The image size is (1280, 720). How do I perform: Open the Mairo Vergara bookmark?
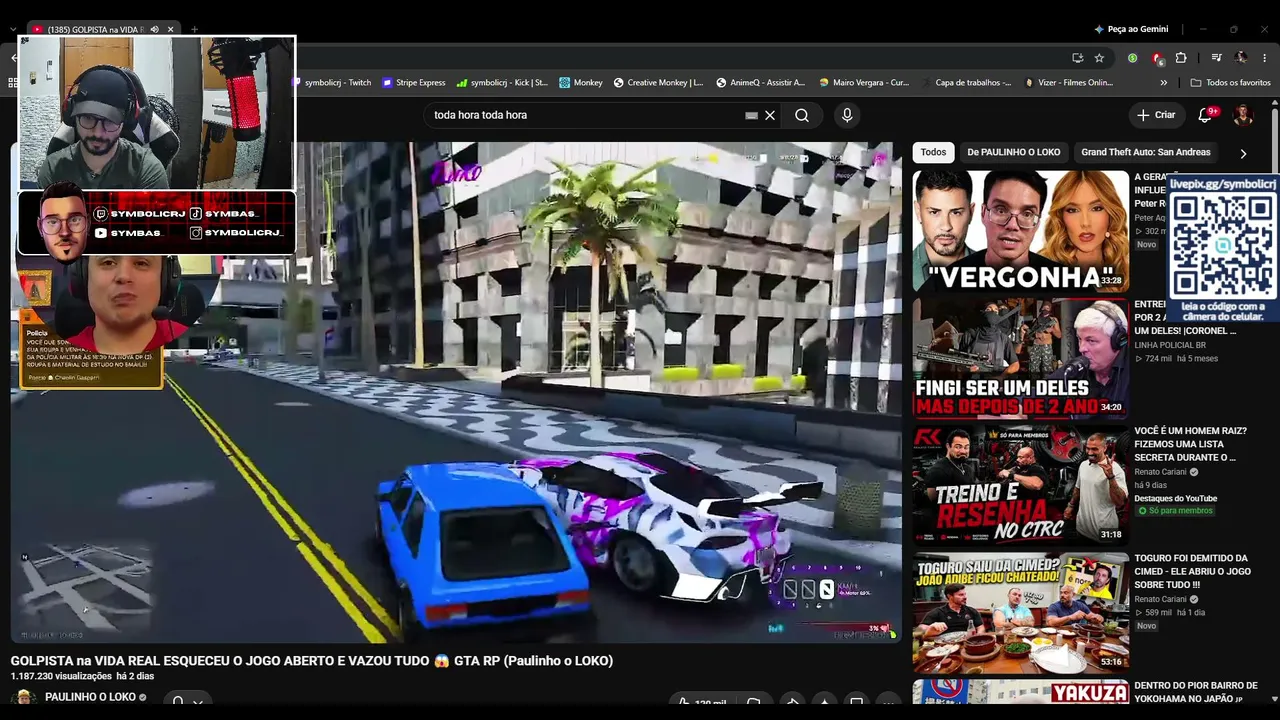pos(864,83)
